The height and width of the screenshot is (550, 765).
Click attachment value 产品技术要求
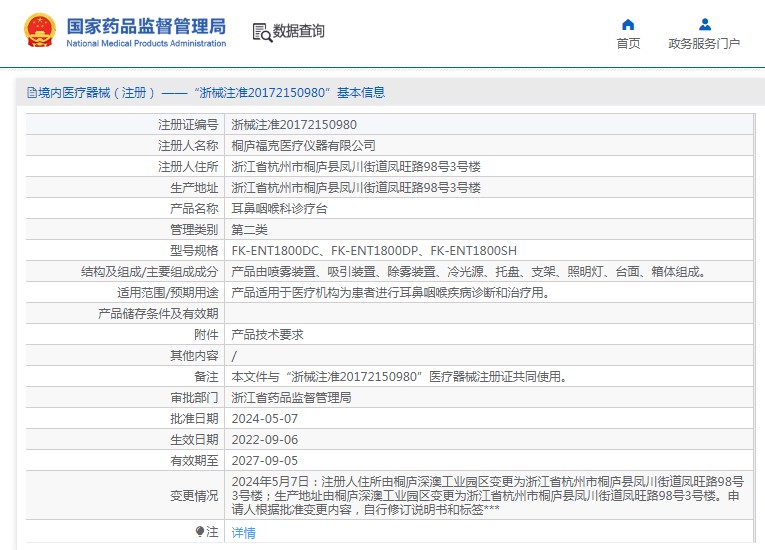coord(267,334)
